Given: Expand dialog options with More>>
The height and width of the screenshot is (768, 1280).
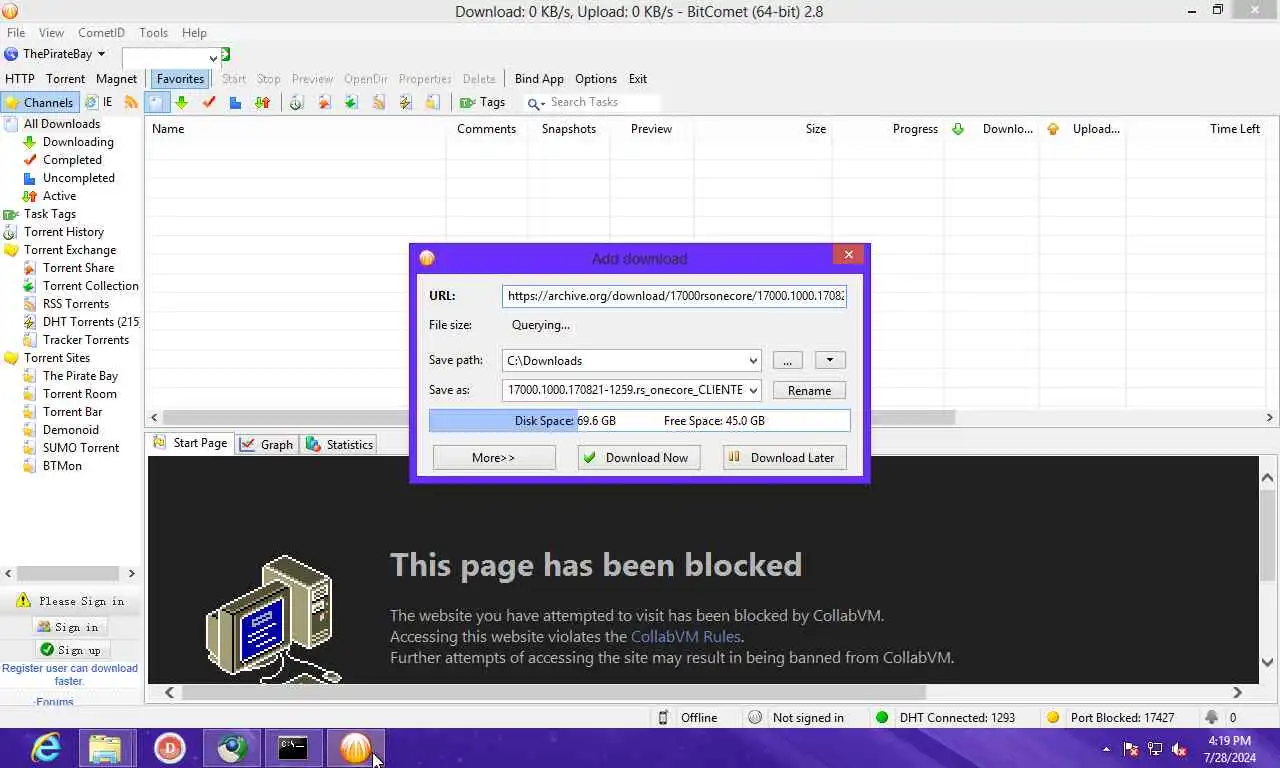Looking at the screenshot, I should 494,458.
